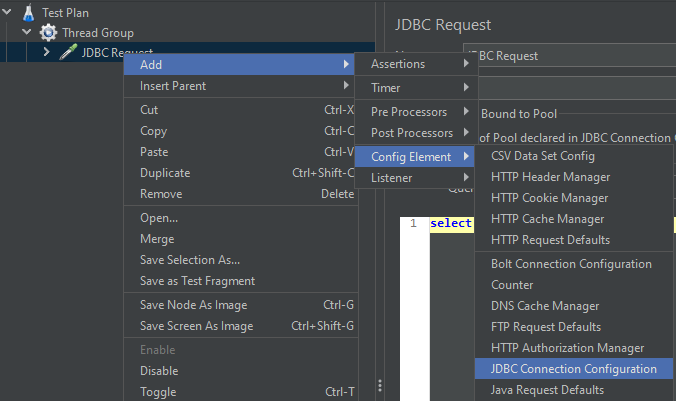Select Thread Group in the tree

(98, 33)
